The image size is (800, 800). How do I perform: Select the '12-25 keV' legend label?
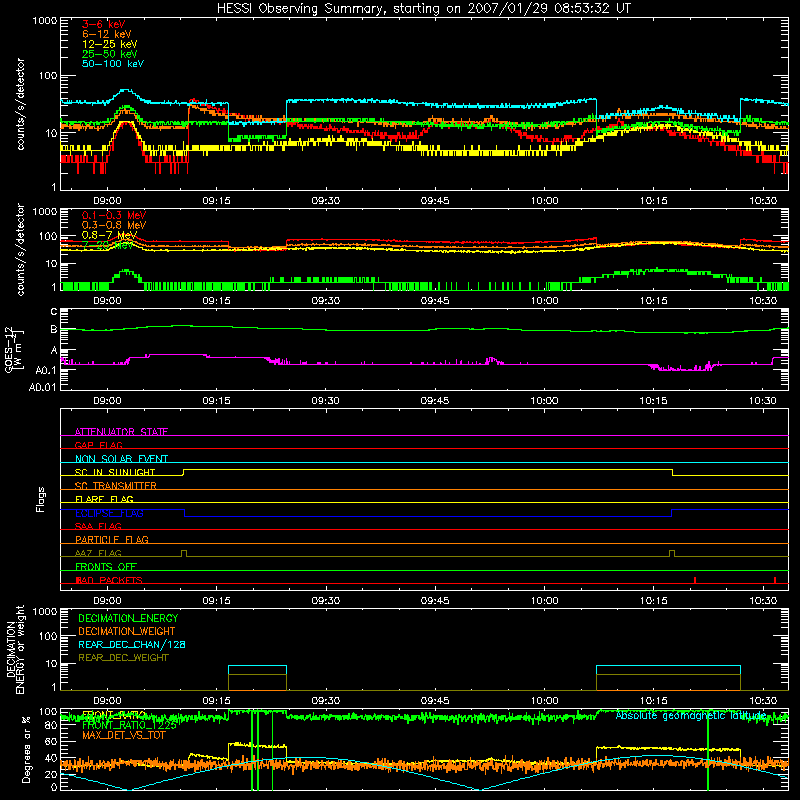click(x=109, y=44)
